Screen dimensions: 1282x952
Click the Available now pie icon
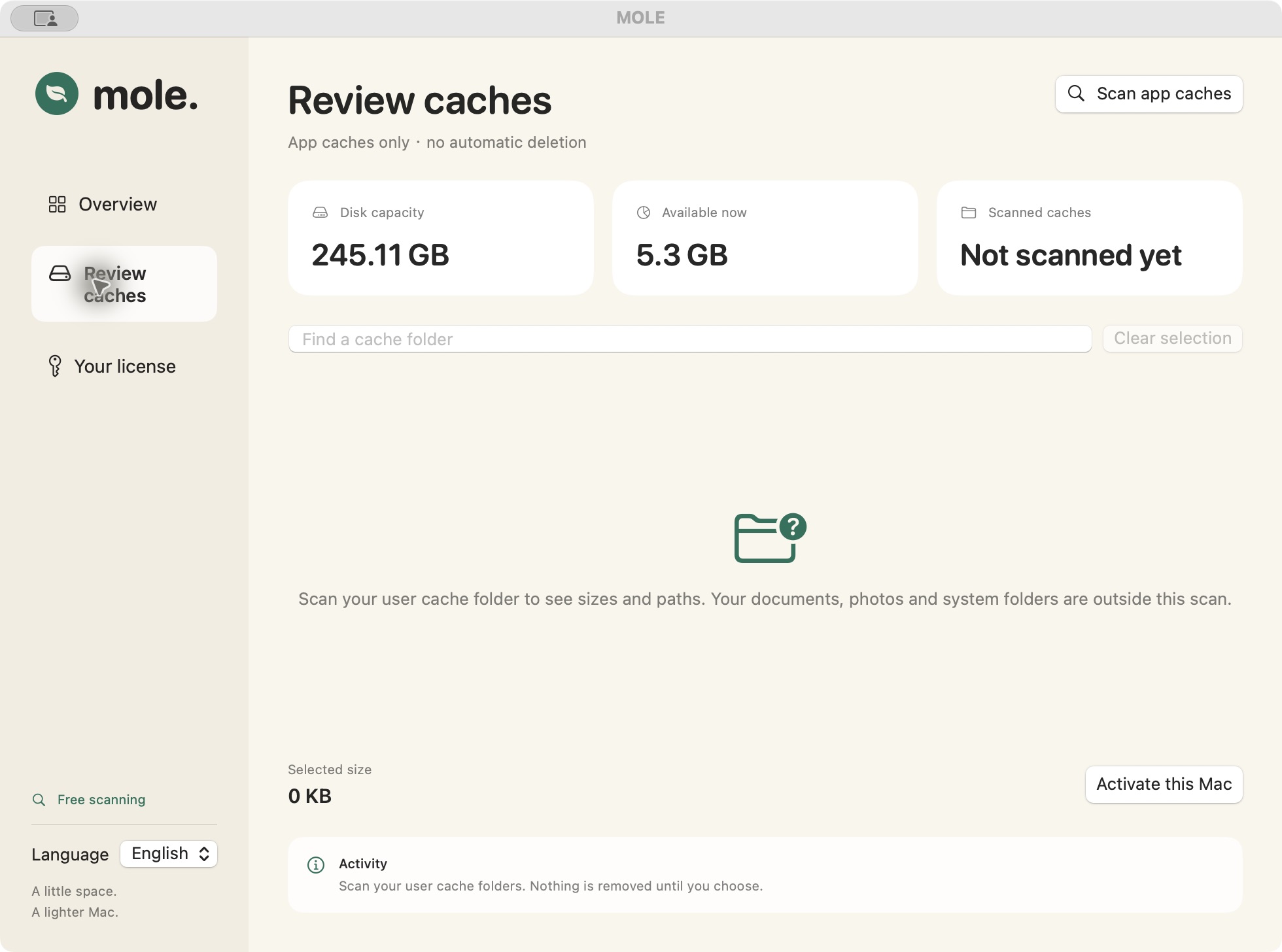[644, 212]
